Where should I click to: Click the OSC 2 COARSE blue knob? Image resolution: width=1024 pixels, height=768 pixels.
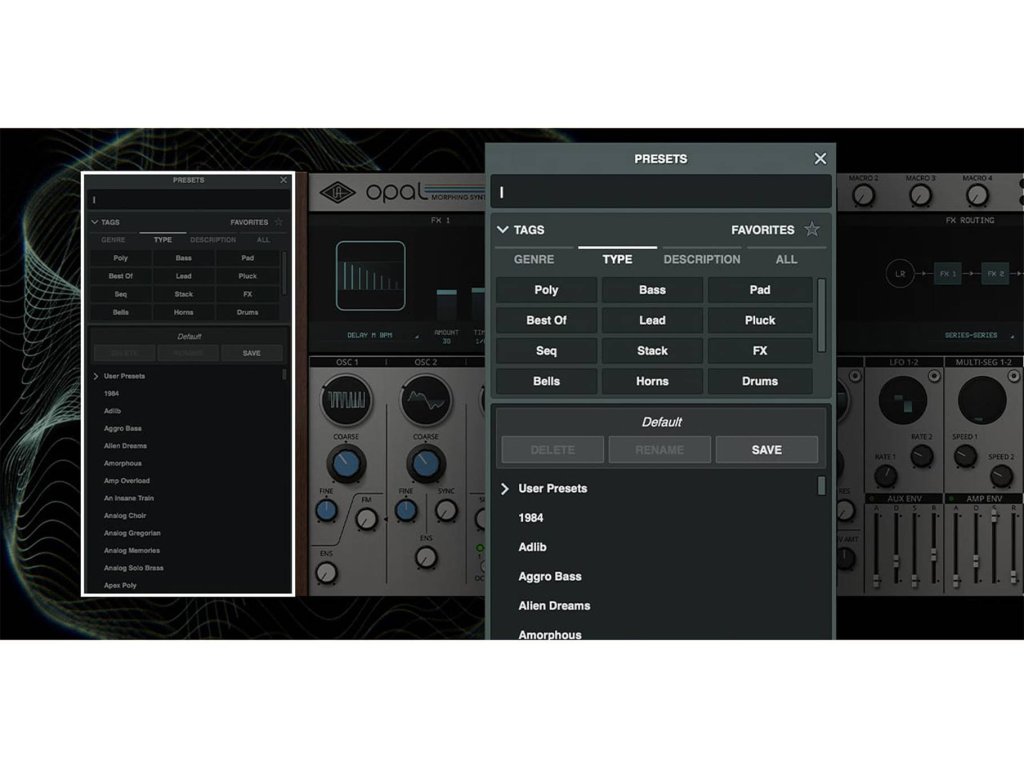(426, 463)
